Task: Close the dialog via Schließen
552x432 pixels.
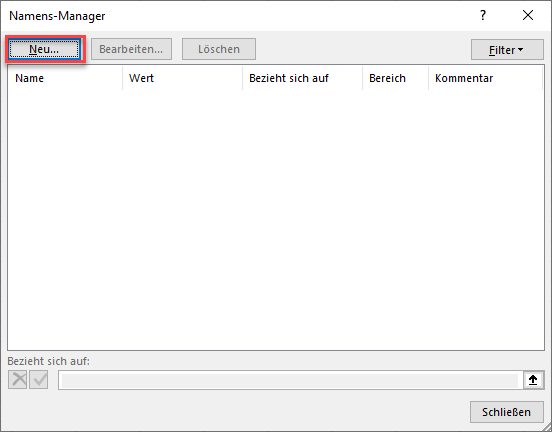Action: click(507, 412)
